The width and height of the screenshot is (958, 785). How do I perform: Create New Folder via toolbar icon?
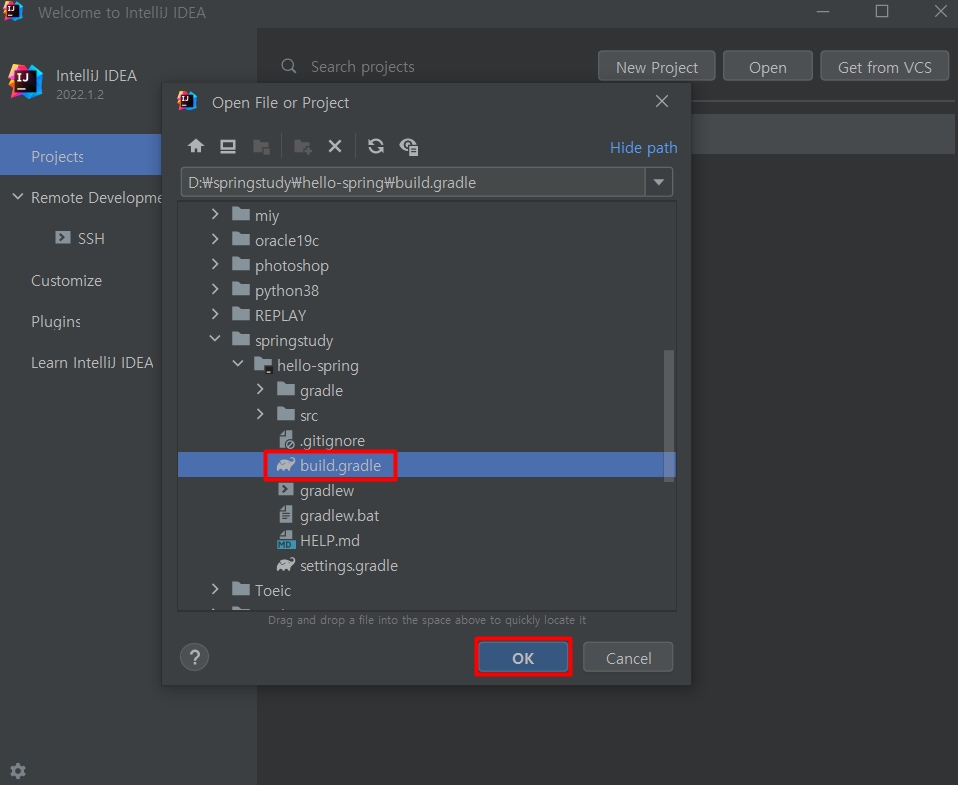[302, 147]
